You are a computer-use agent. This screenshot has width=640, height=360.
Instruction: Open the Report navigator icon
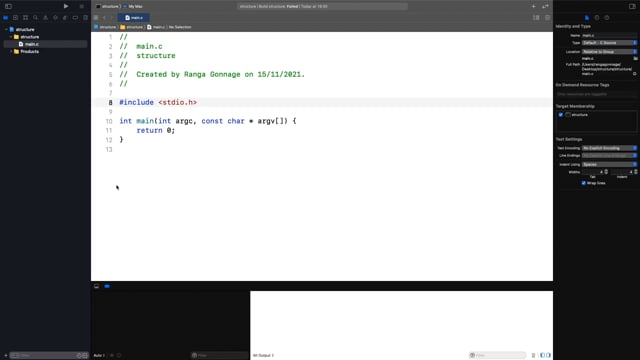pyautogui.click(x=85, y=18)
